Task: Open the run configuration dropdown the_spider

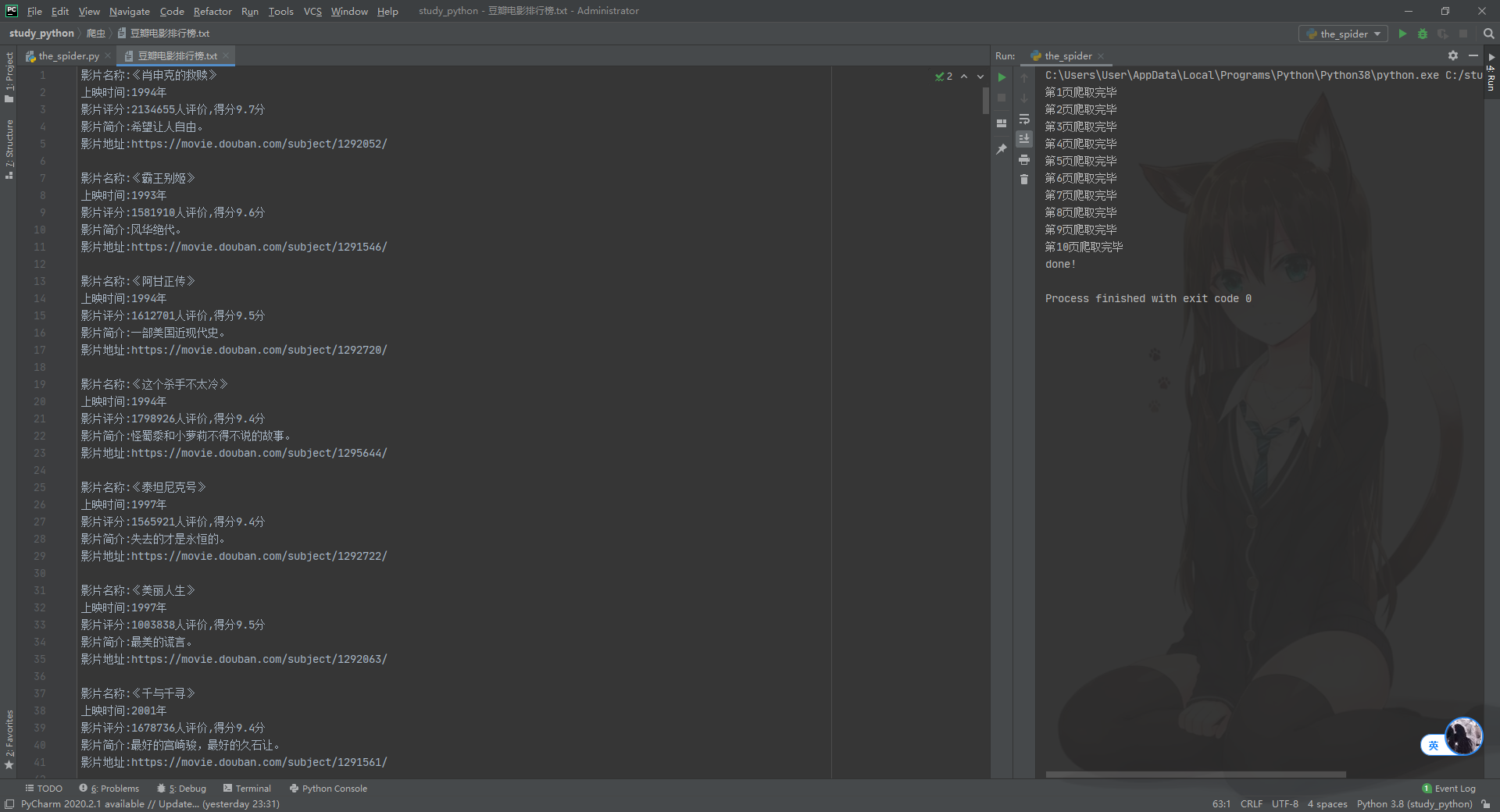Action: tap(1344, 34)
